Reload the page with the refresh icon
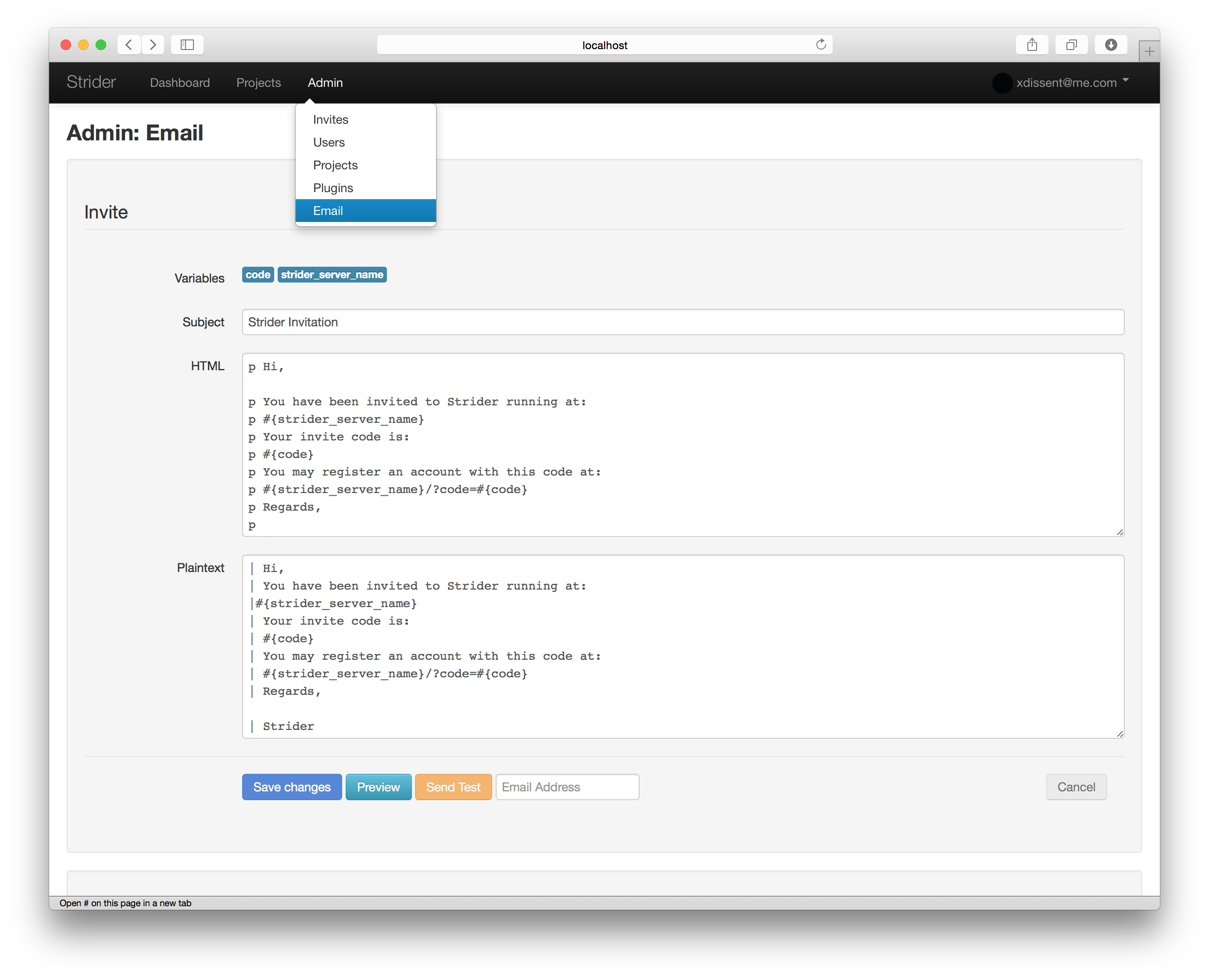 coord(821,45)
